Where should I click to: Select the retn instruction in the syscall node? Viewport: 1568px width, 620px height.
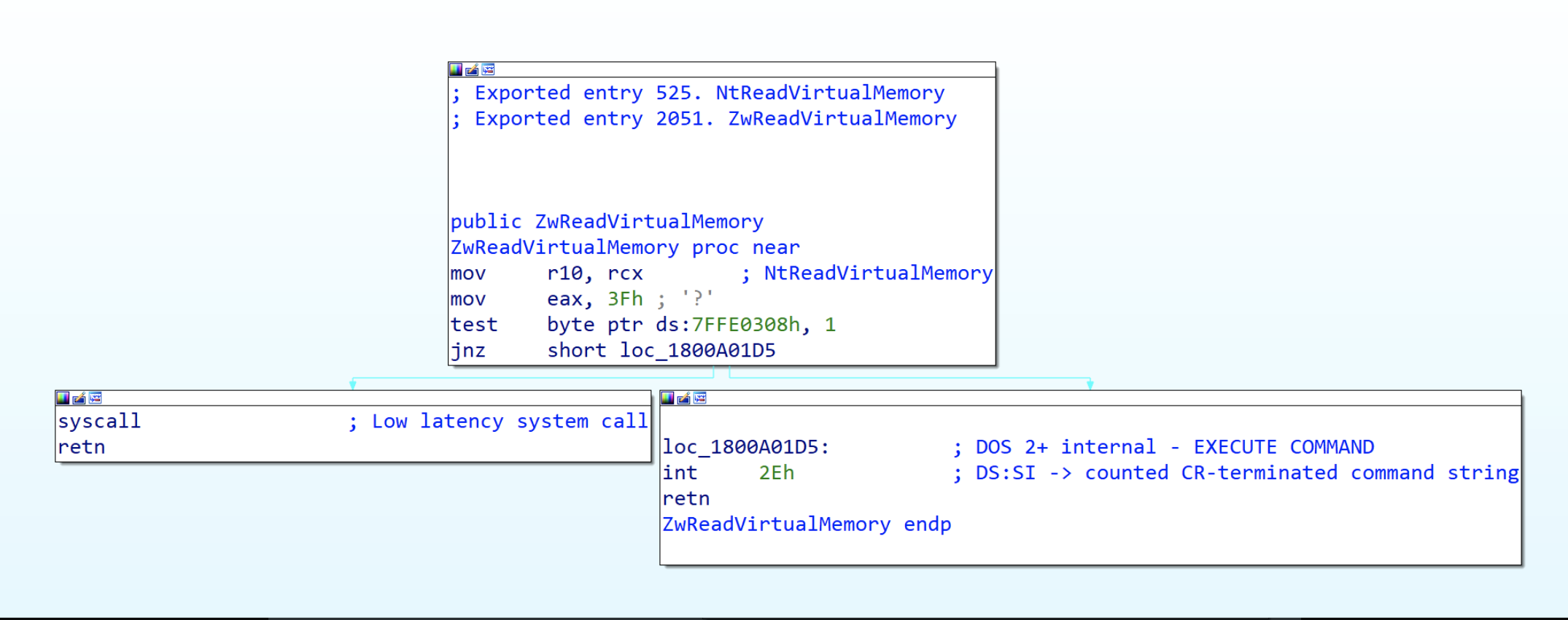[x=82, y=447]
